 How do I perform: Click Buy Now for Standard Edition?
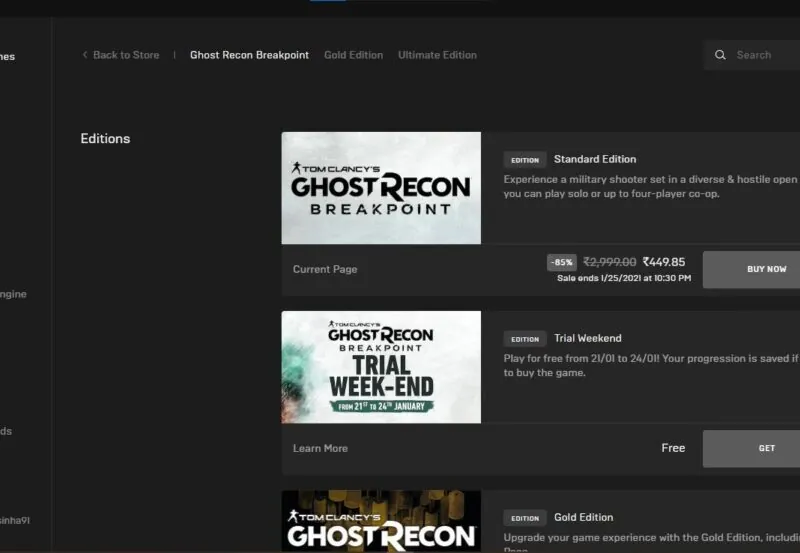tap(751, 269)
